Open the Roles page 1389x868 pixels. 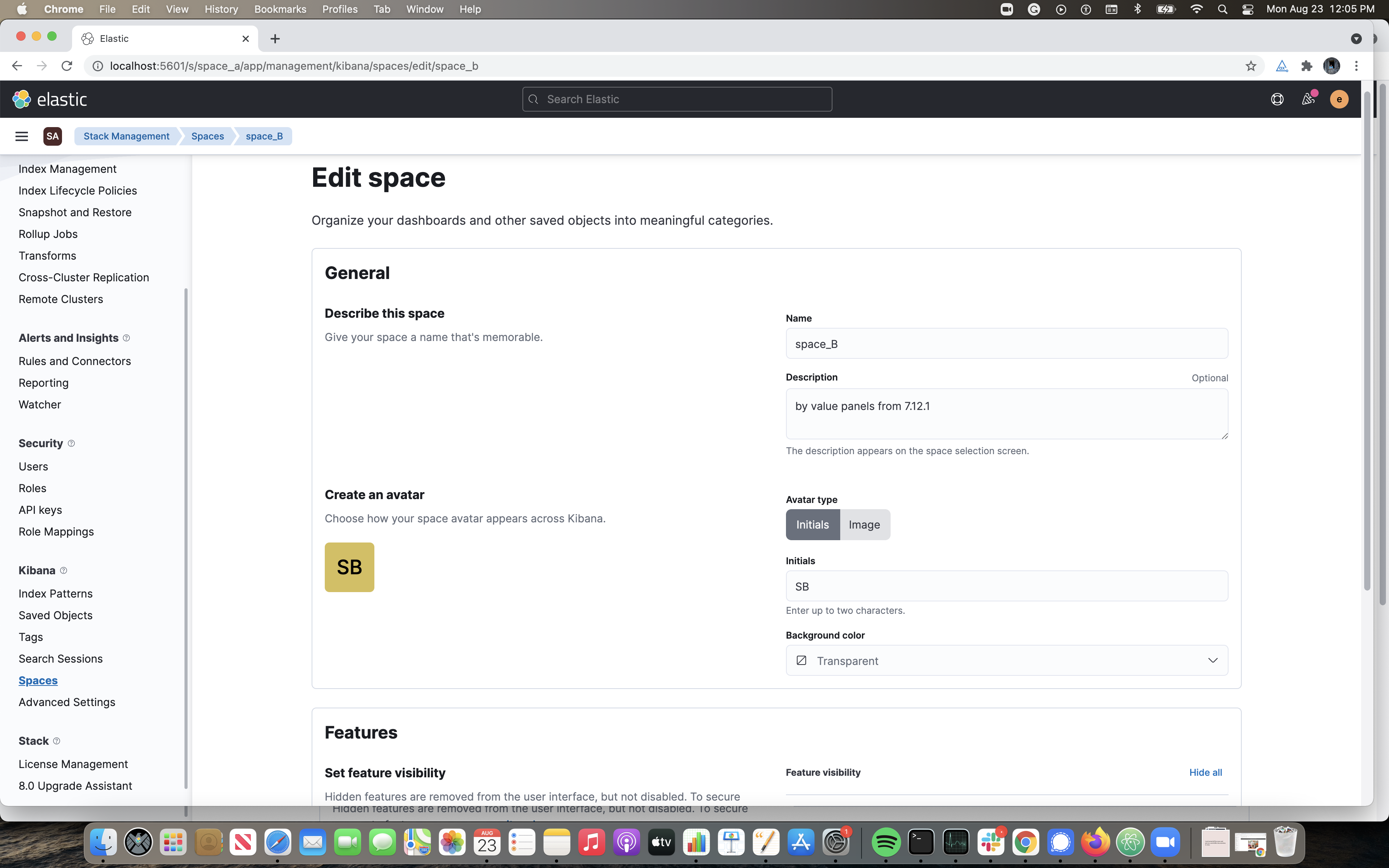[x=32, y=488]
